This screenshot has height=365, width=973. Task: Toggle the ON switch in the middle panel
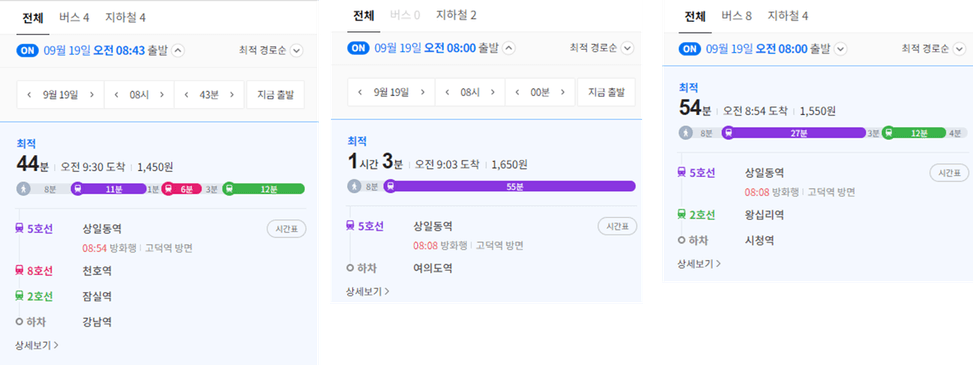click(x=359, y=48)
